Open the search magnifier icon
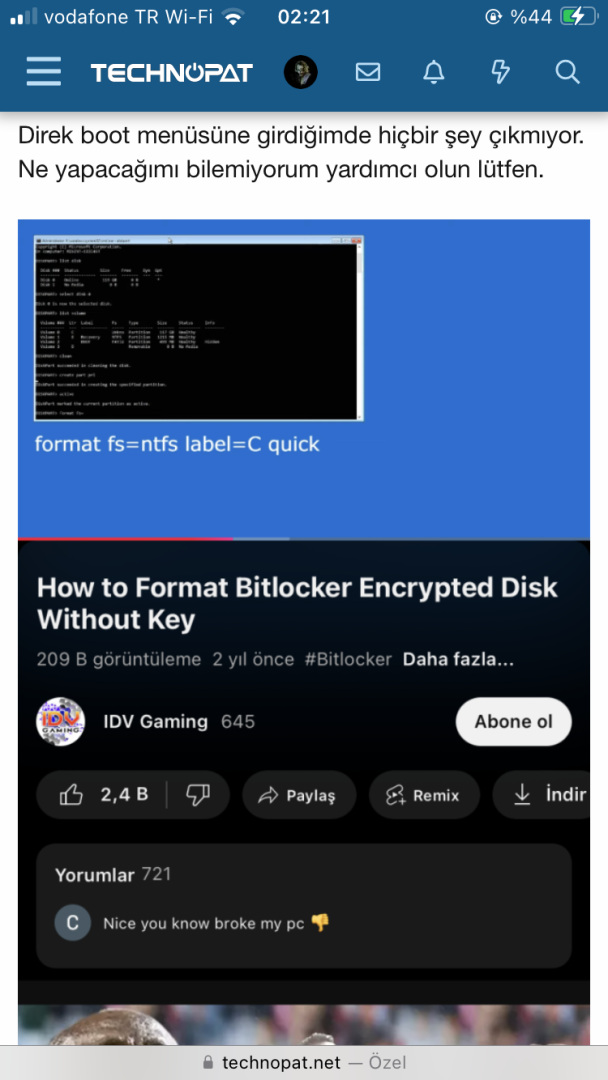608x1080 pixels. 567,72
